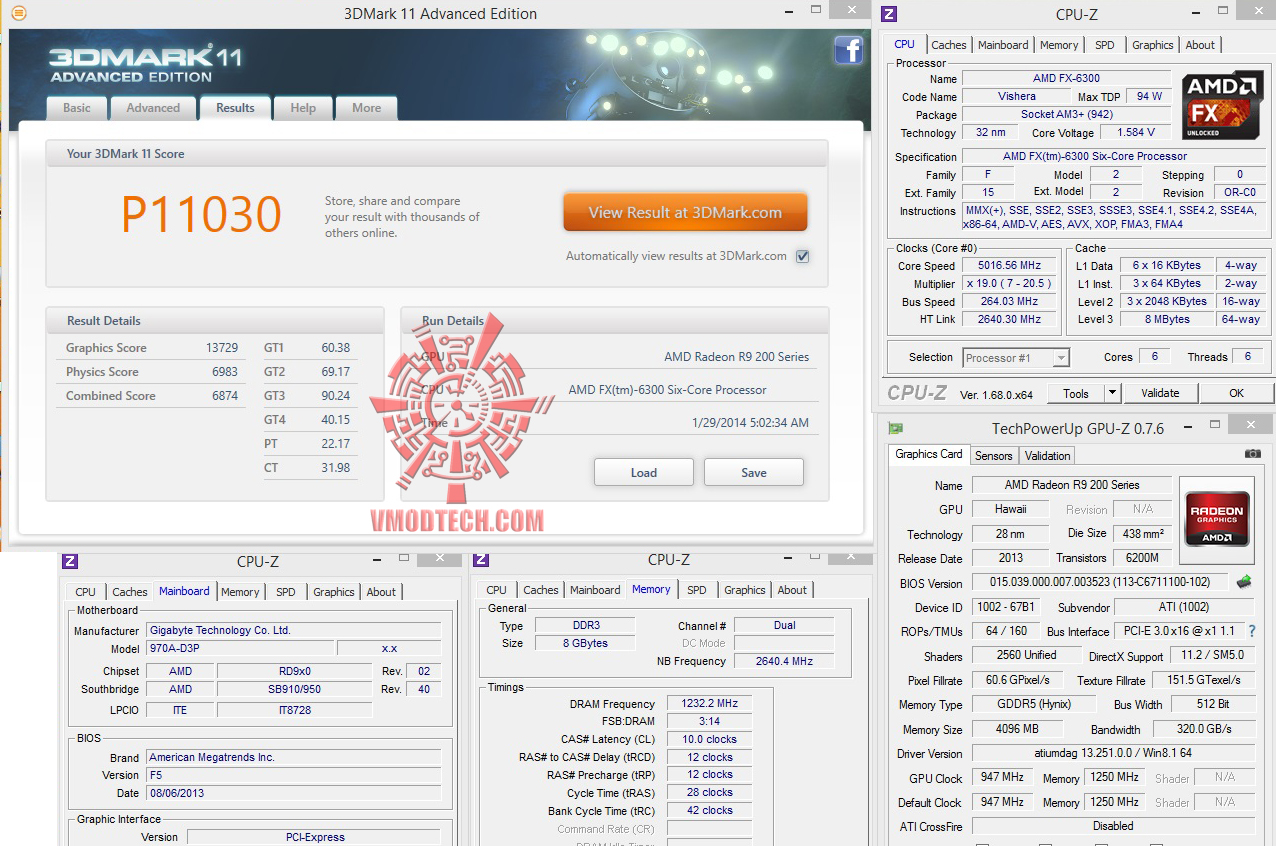Open the Help tab in 3DMark
Viewport: 1276px width, 846px height.
(x=303, y=108)
